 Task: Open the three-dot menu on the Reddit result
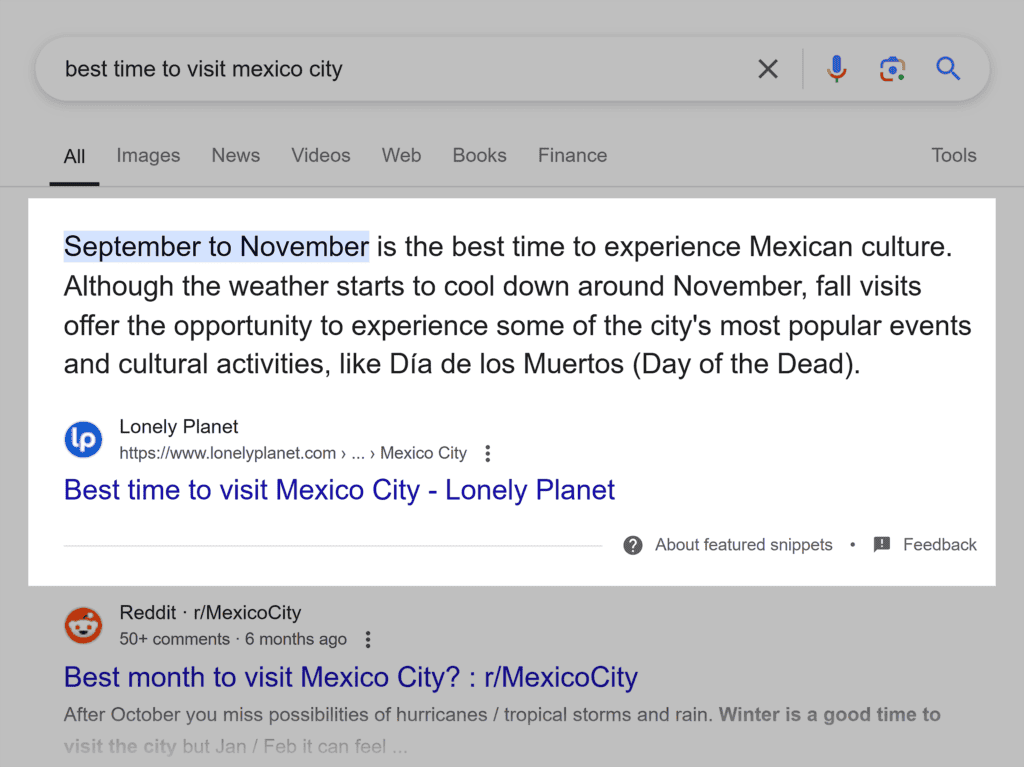(x=368, y=638)
